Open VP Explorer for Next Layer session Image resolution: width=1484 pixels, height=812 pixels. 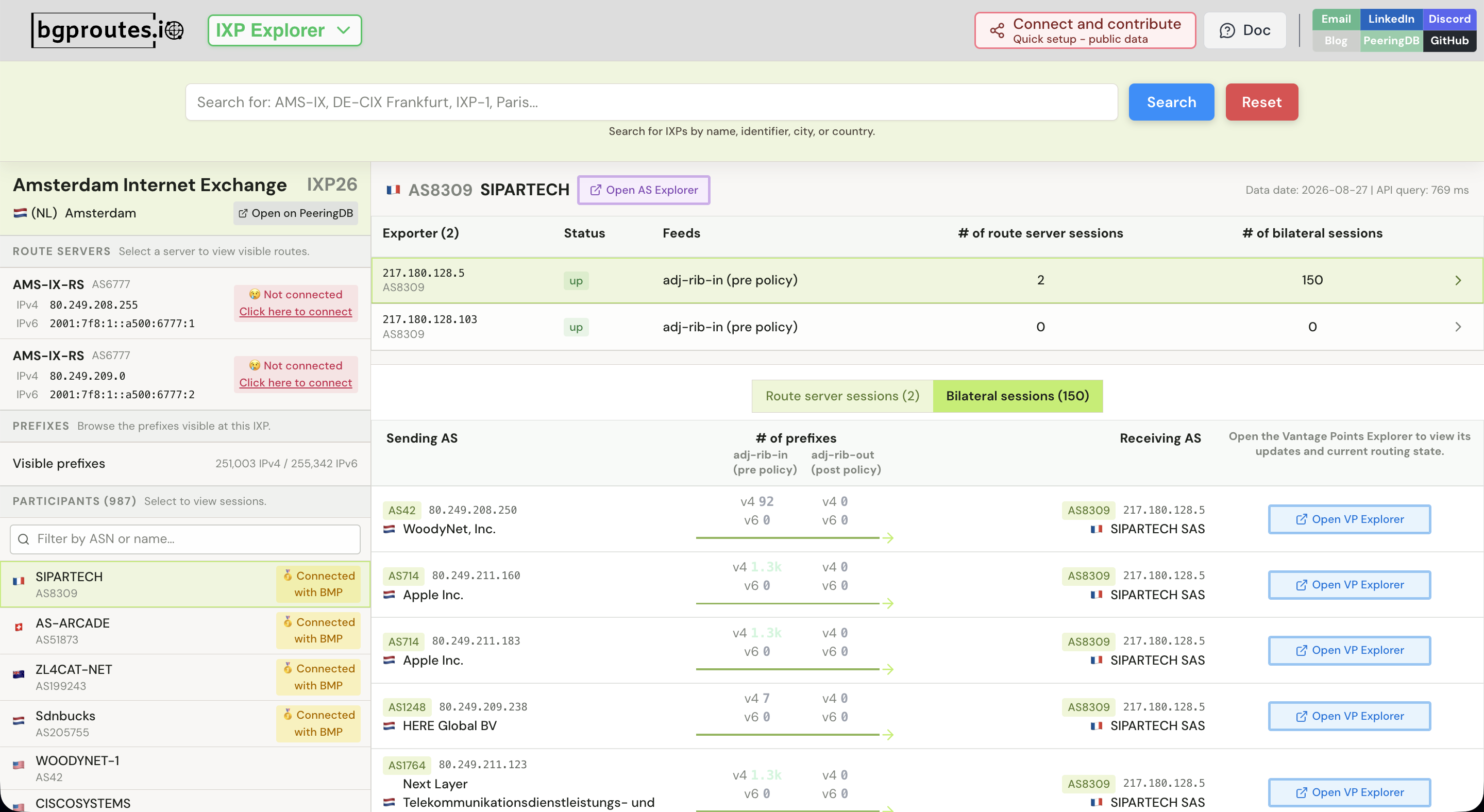[1349, 793]
